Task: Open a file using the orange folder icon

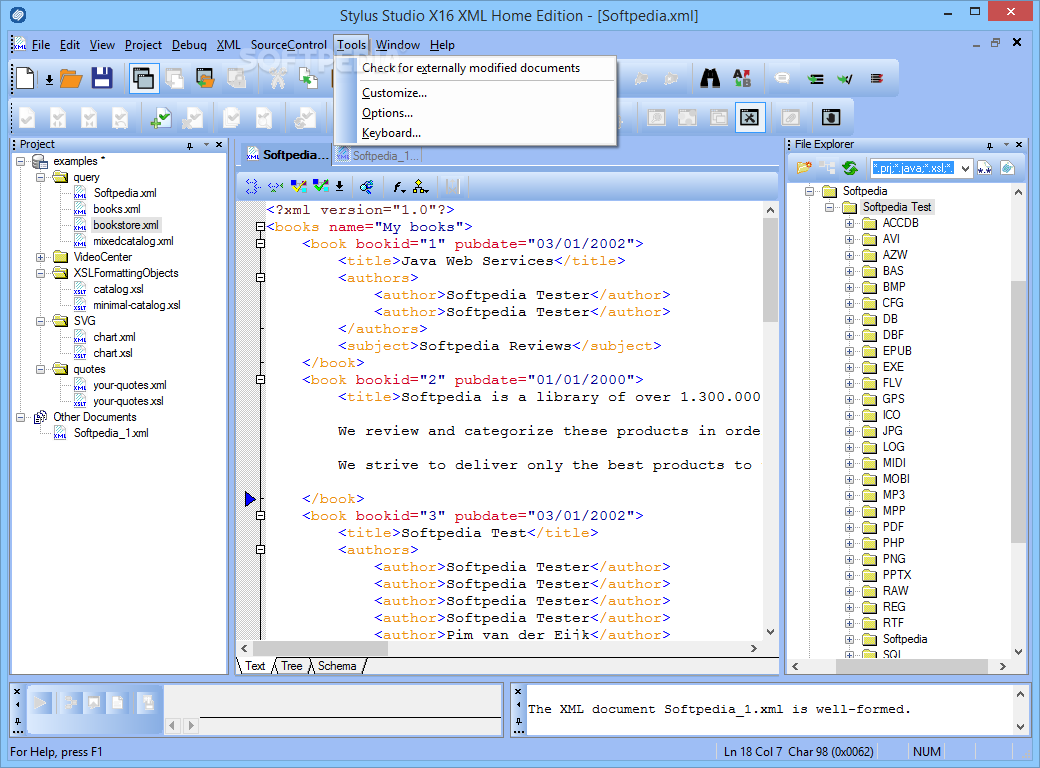Action: (71, 79)
